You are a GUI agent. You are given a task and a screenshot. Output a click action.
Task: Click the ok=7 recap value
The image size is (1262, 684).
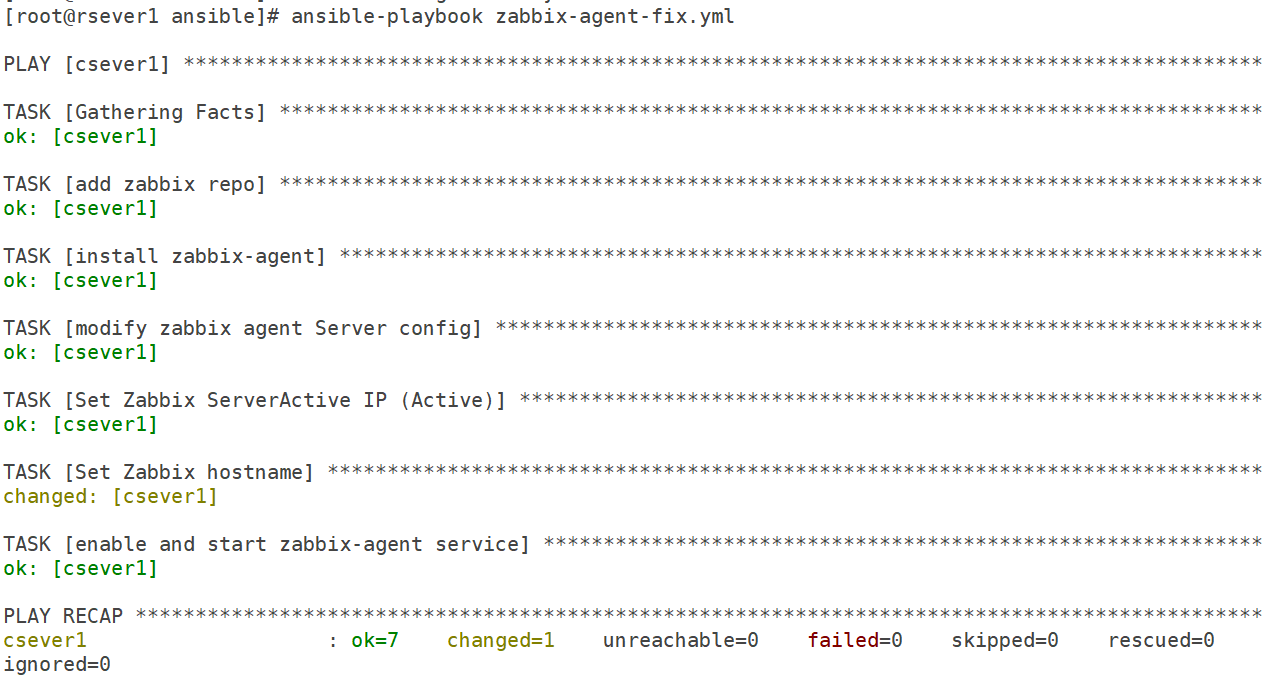tap(375, 641)
